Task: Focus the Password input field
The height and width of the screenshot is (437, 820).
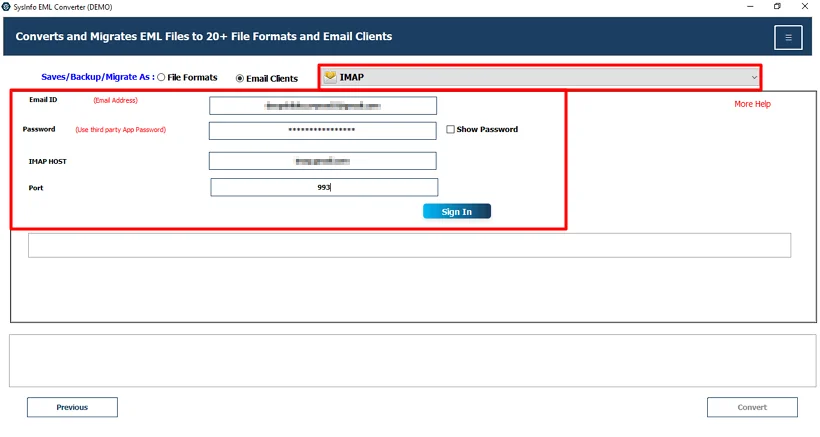Action: [323, 131]
